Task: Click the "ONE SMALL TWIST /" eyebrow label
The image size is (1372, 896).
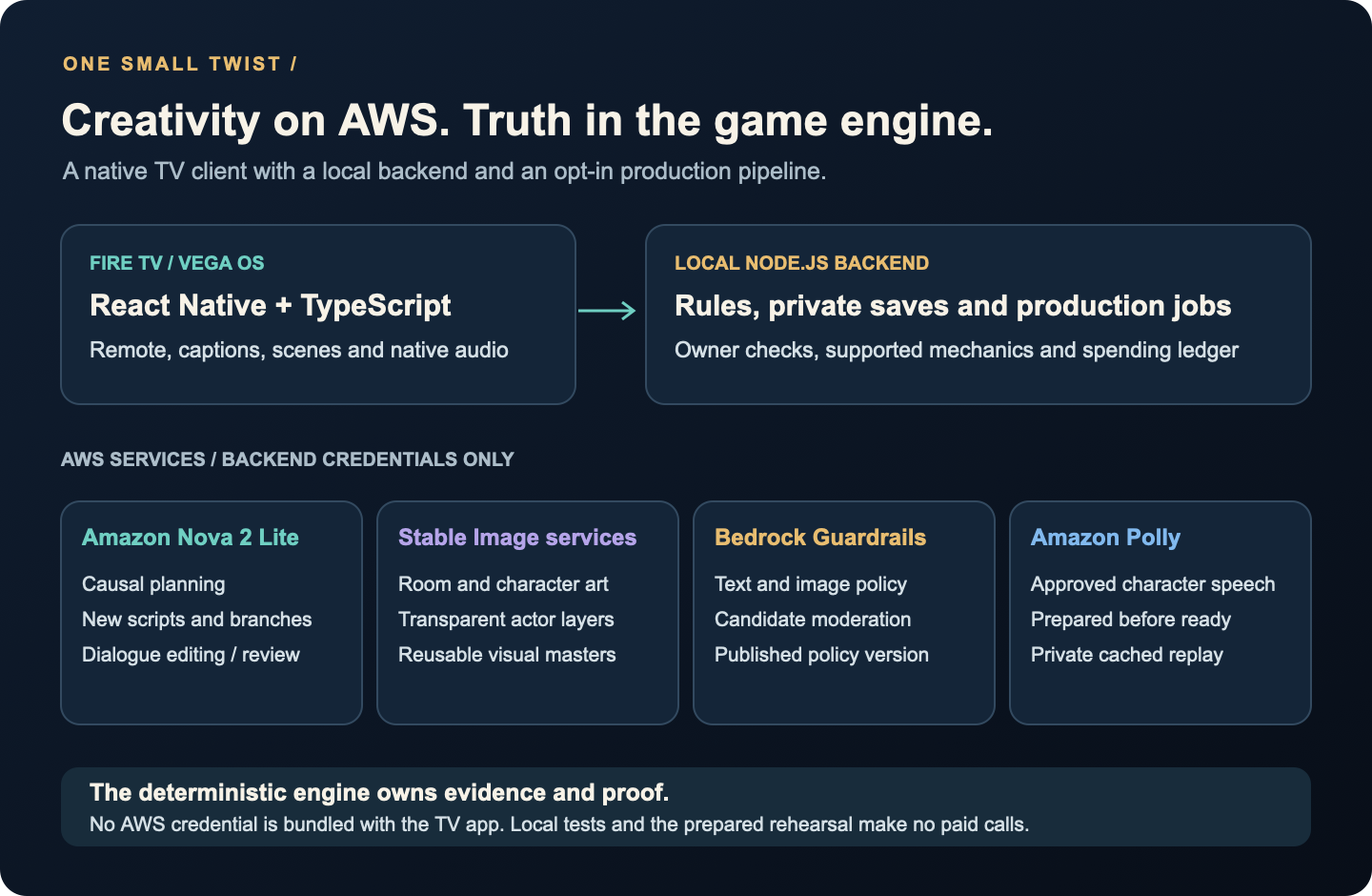Action: point(180,64)
